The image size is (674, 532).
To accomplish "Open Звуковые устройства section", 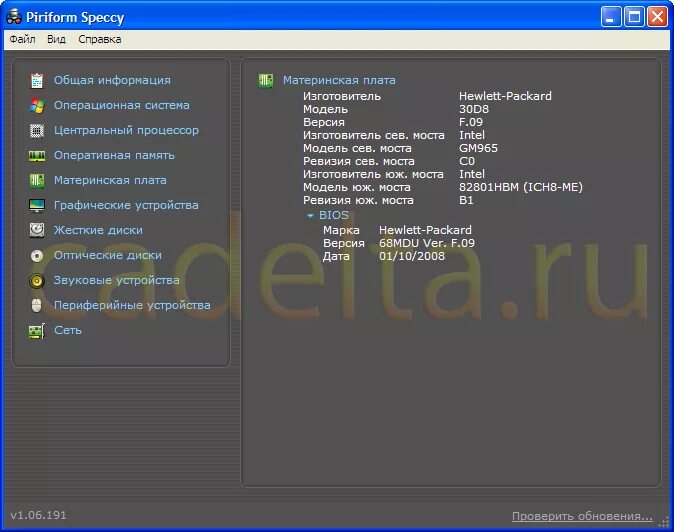I will click(x=116, y=280).
